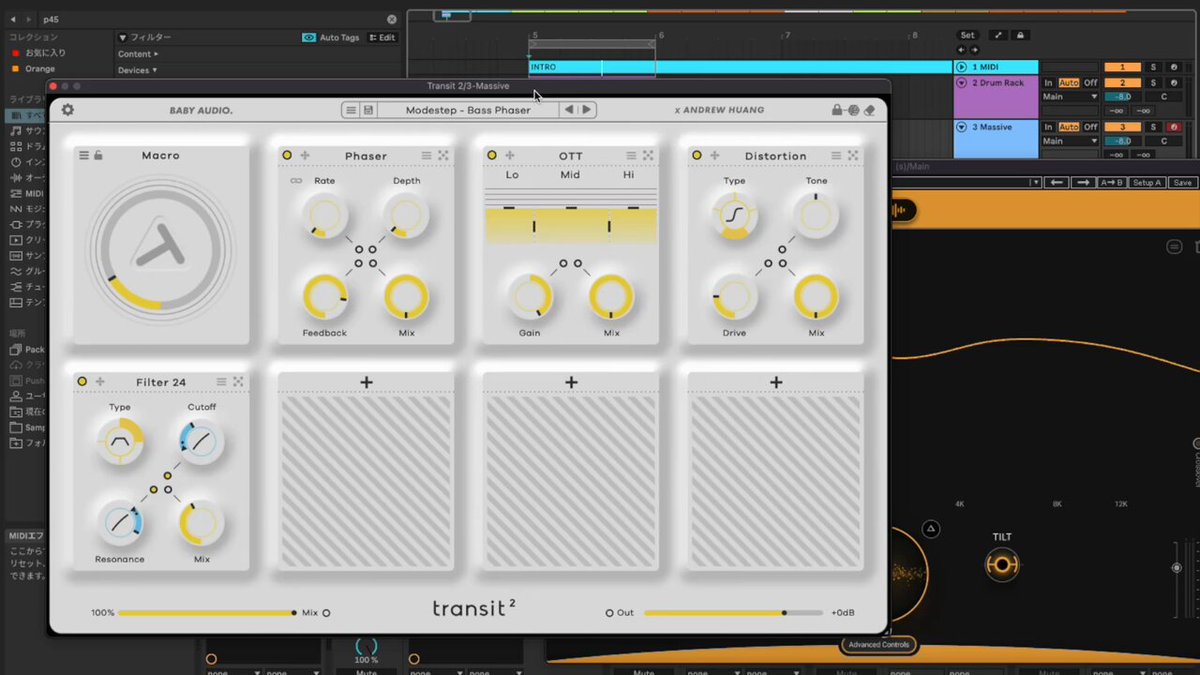Click the eraser clear icon in Transit header
This screenshot has width=1200, height=675.
tap(869, 110)
